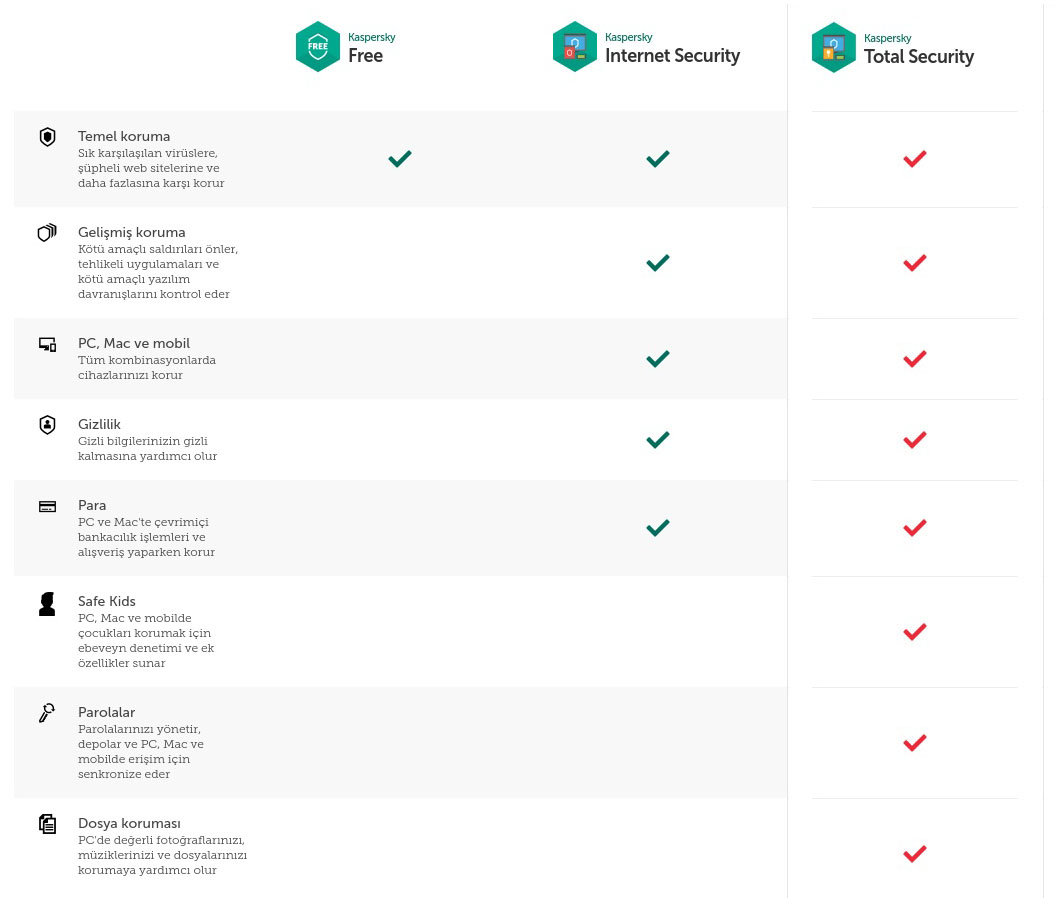Click the Gelişmiş koruma description text
Image resolution: width=1056 pixels, height=898 pixels.
[158, 271]
